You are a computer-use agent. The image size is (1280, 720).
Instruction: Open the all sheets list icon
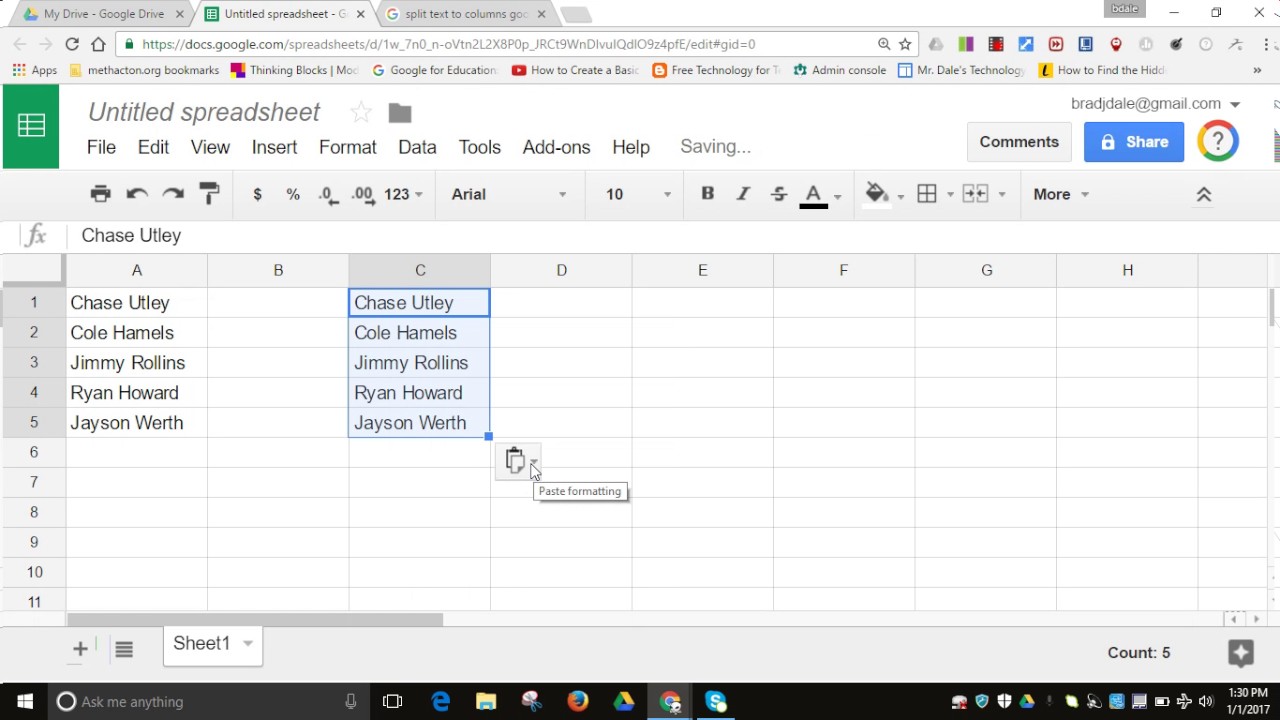coord(124,650)
